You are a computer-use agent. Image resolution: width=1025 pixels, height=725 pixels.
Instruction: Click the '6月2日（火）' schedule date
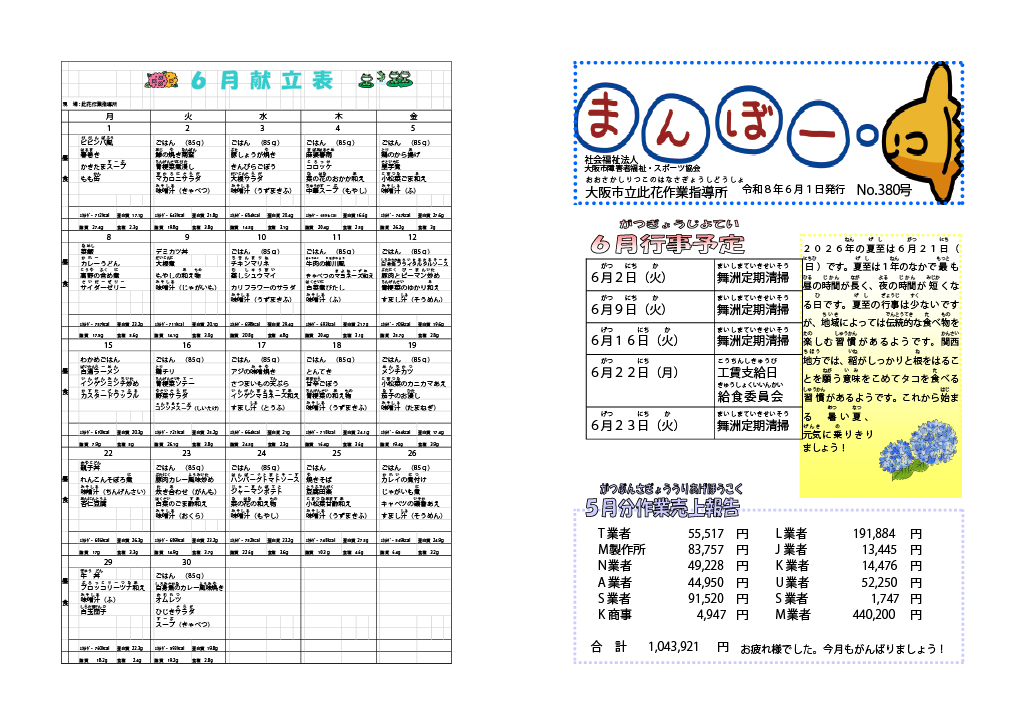(628, 277)
